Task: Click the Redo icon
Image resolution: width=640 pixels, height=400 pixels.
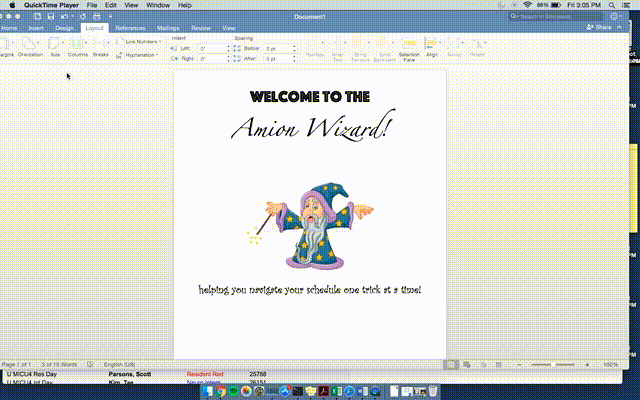Action: [83, 16]
